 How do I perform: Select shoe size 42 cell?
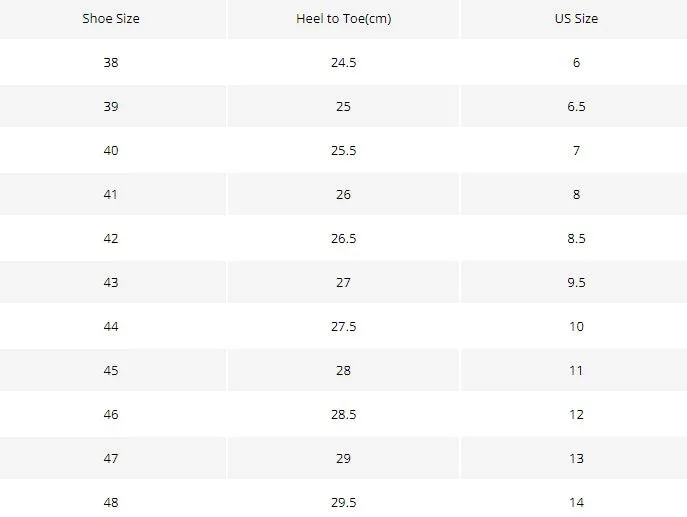tap(111, 239)
